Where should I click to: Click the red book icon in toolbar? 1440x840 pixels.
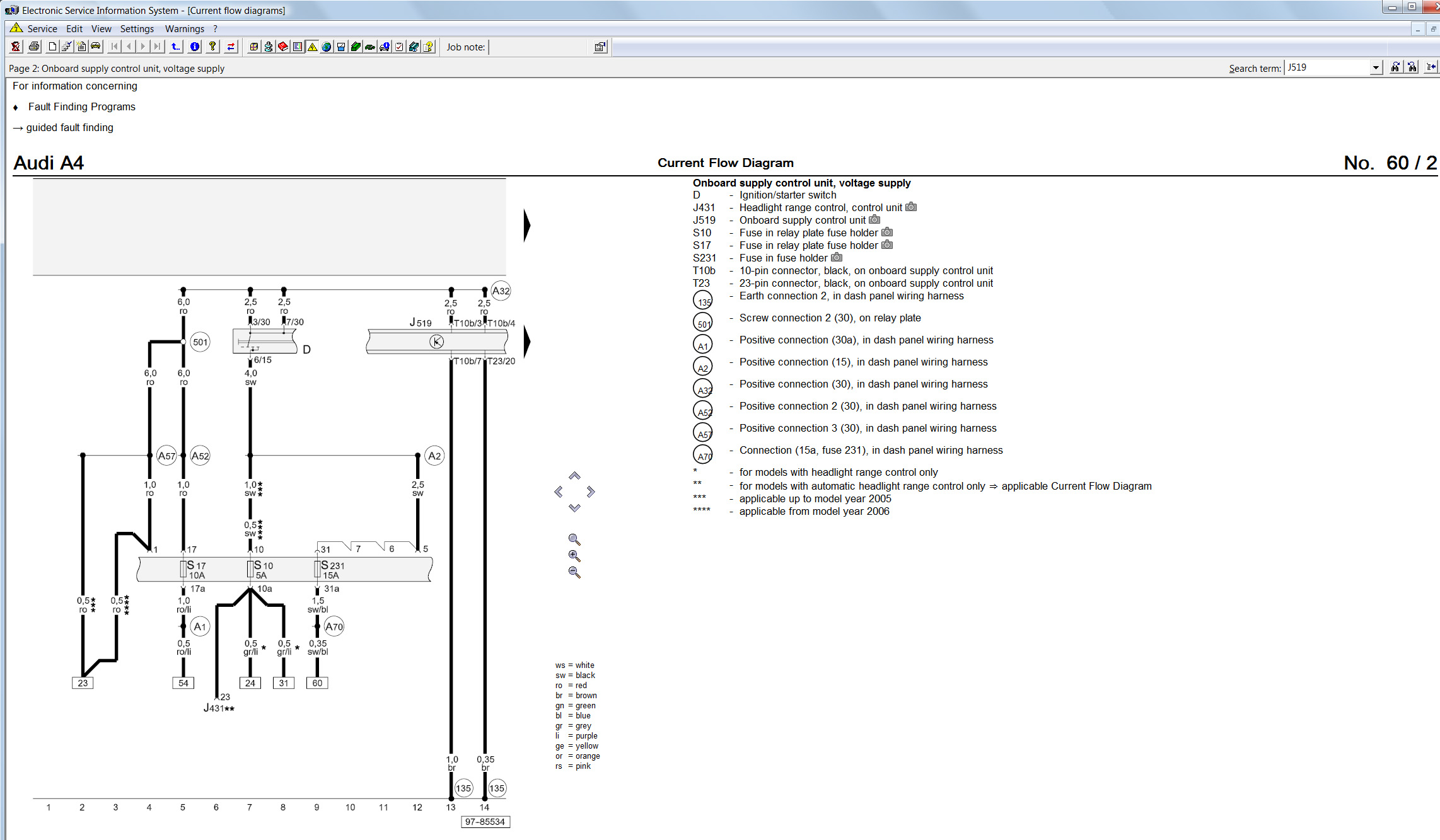click(x=283, y=47)
